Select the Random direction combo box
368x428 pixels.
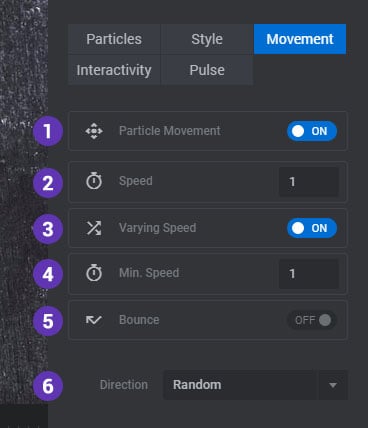[x=255, y=385]
